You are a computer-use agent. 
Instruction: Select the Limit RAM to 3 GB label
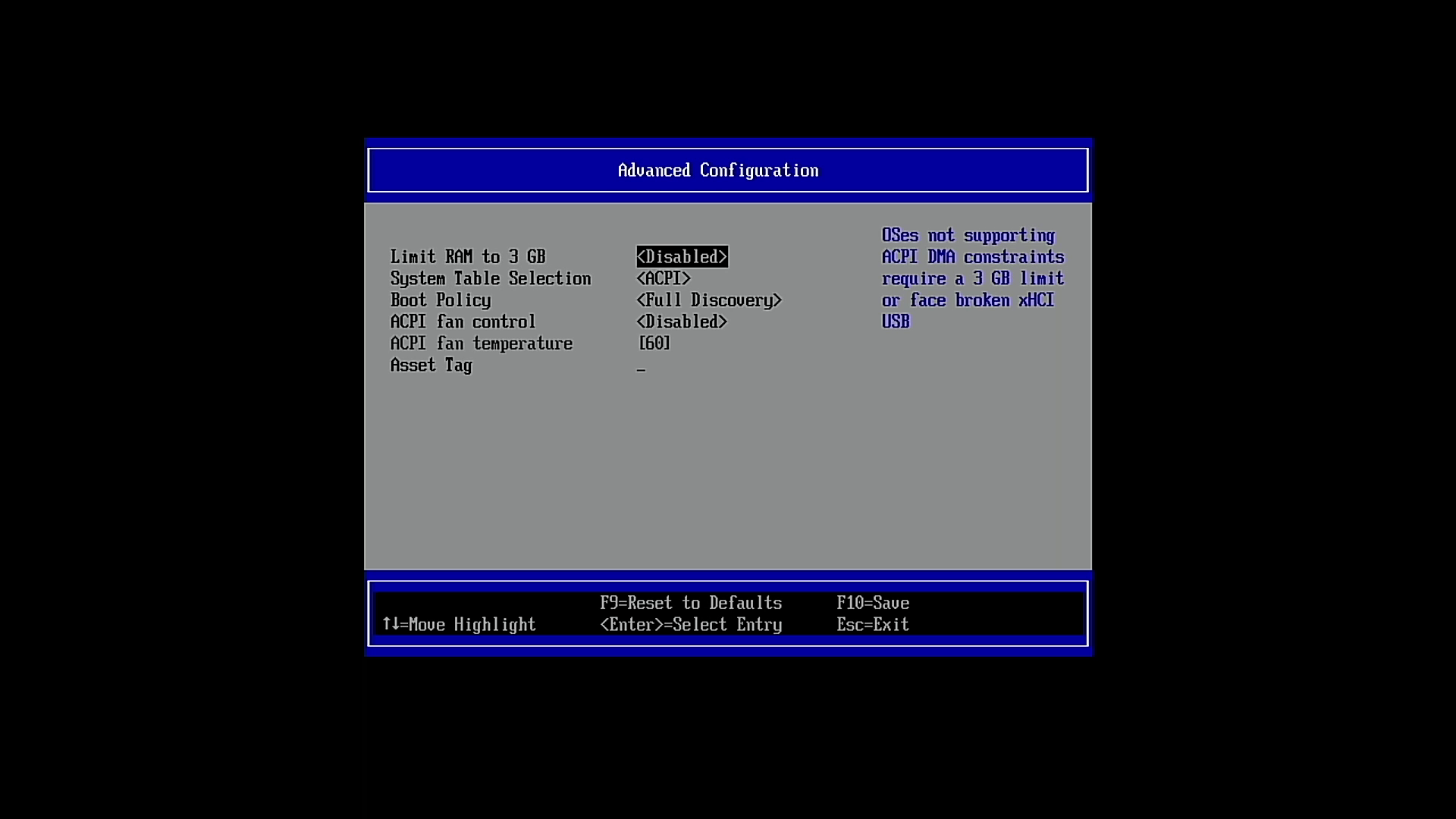468,257
